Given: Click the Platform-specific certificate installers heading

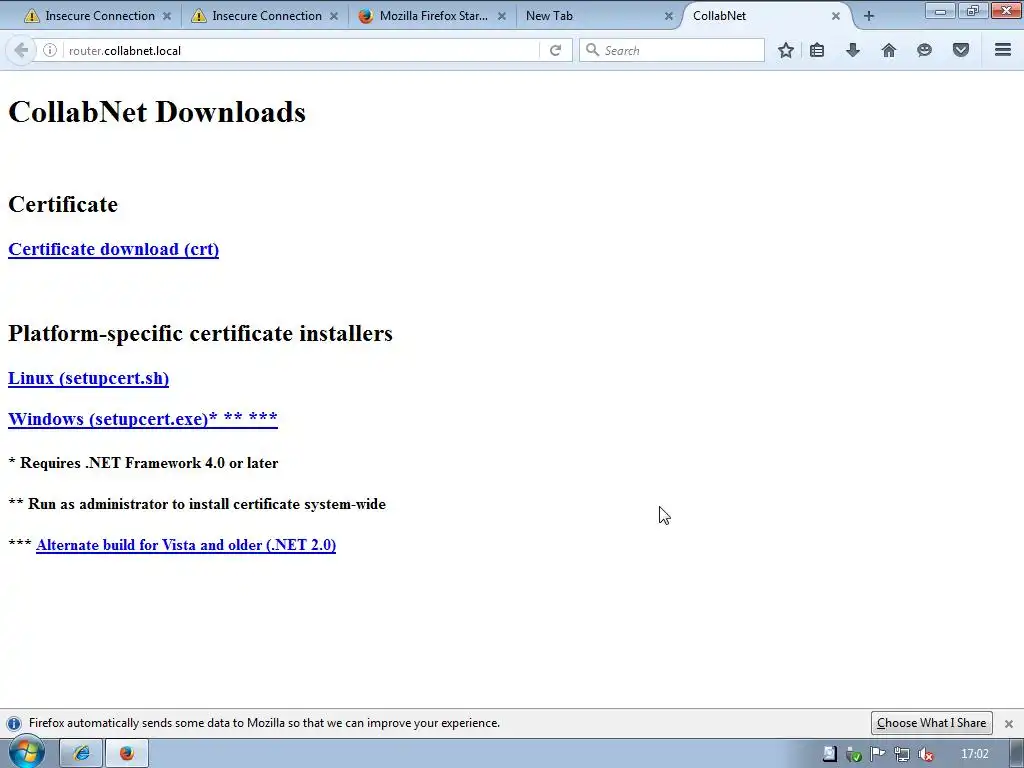Looking at the screenshot, I should tap(200, 333).
